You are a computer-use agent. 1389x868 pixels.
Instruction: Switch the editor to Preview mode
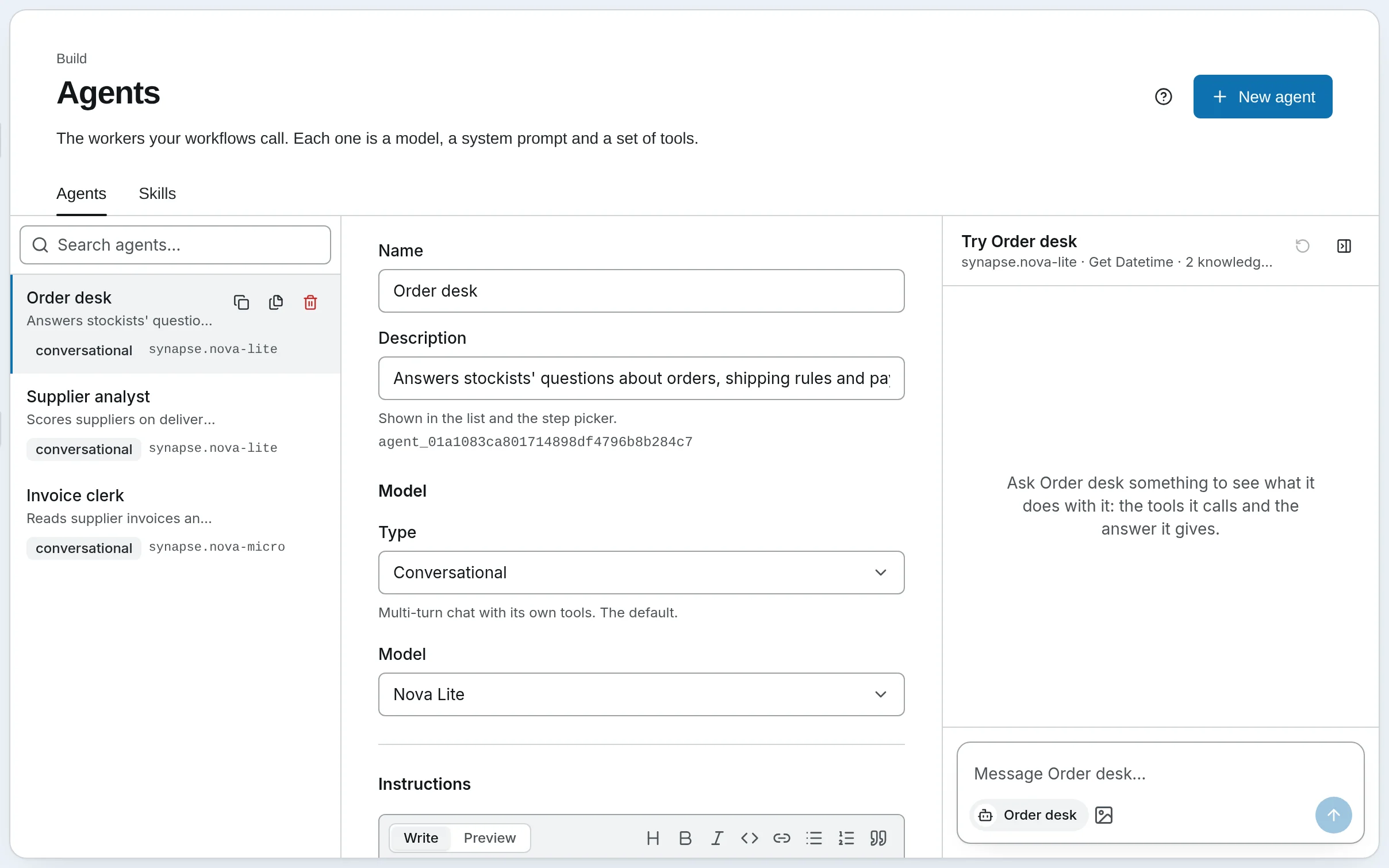(x=490, y=838)
